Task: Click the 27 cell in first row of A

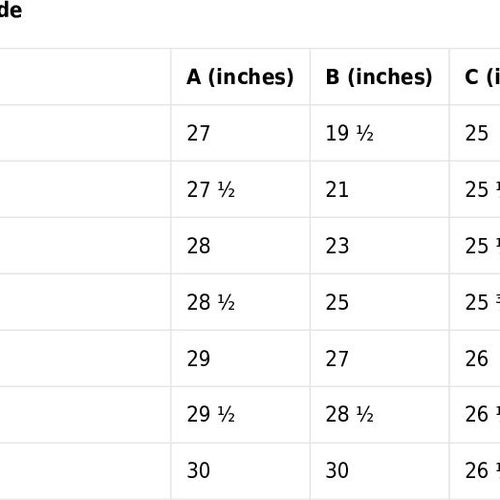Action: point(240,133)
